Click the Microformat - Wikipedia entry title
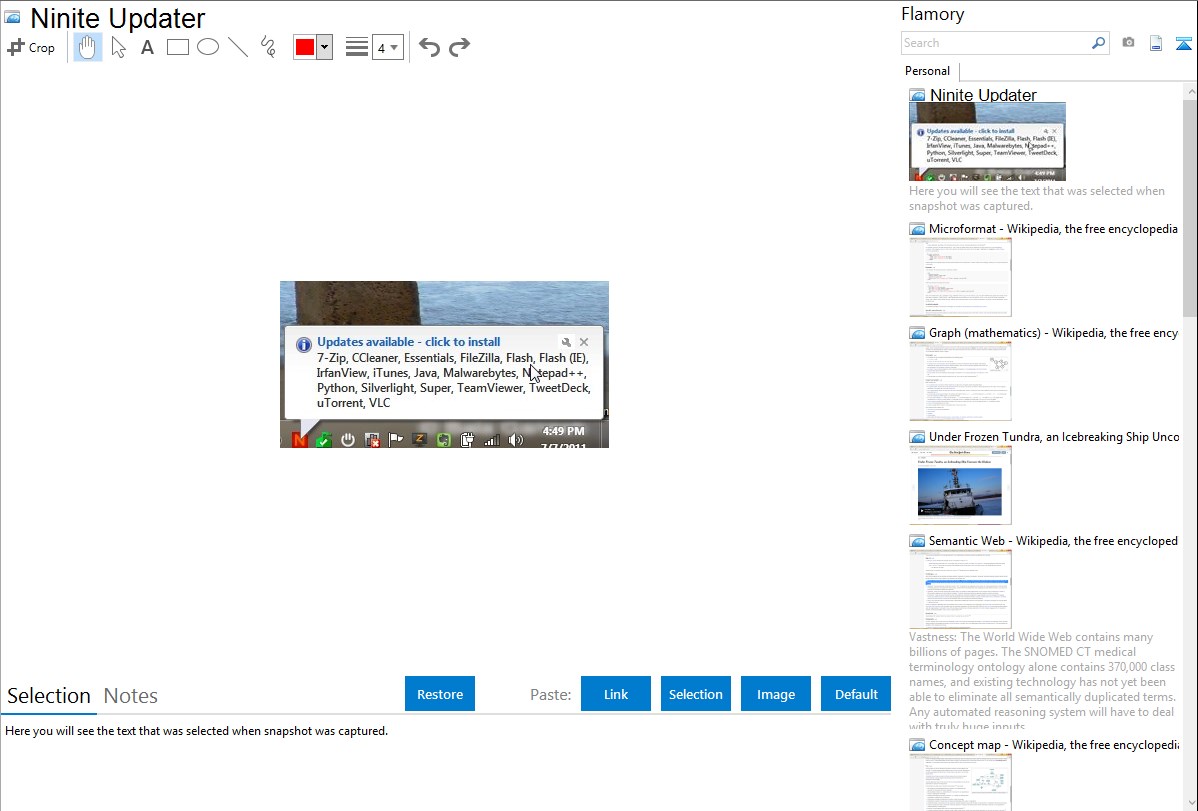 (x=1053, y=229)
